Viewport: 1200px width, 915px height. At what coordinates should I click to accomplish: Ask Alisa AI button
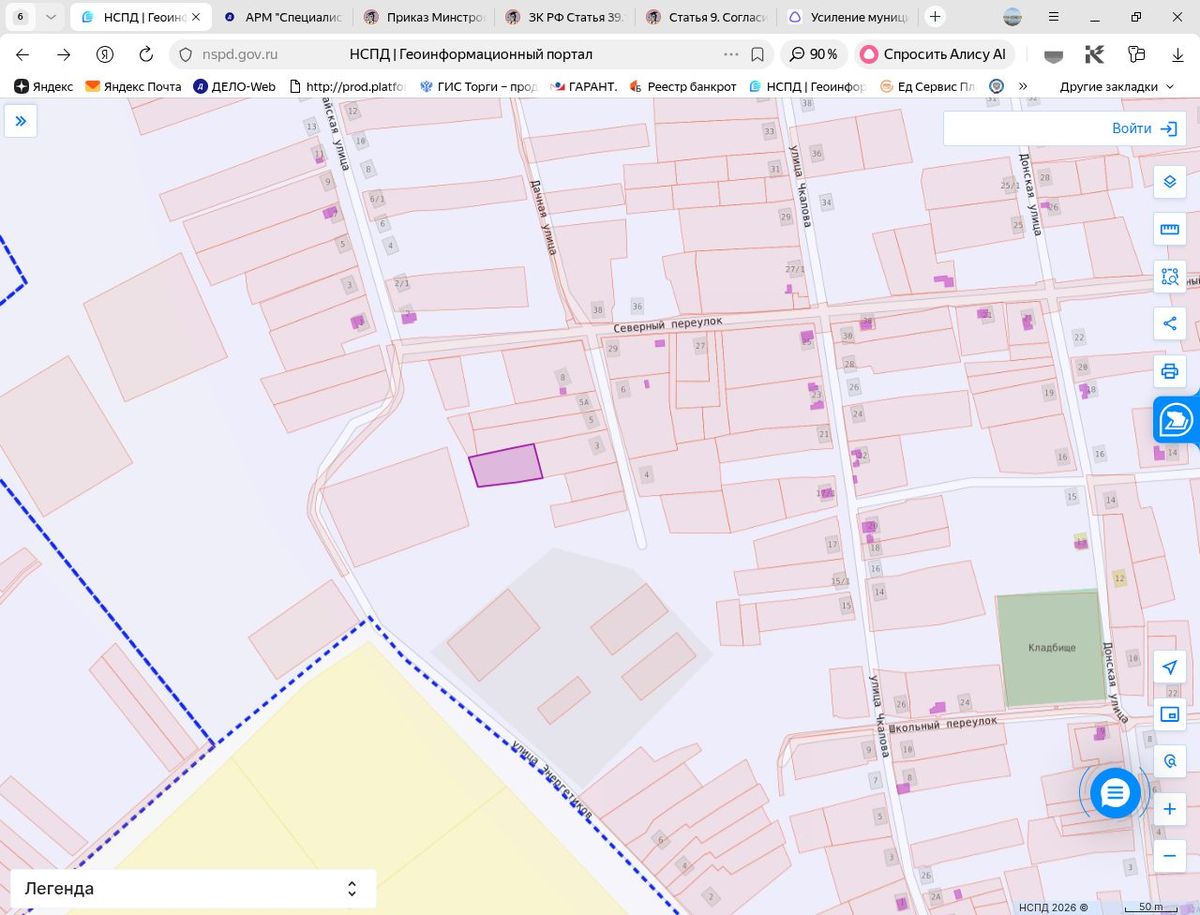point(934,54)
